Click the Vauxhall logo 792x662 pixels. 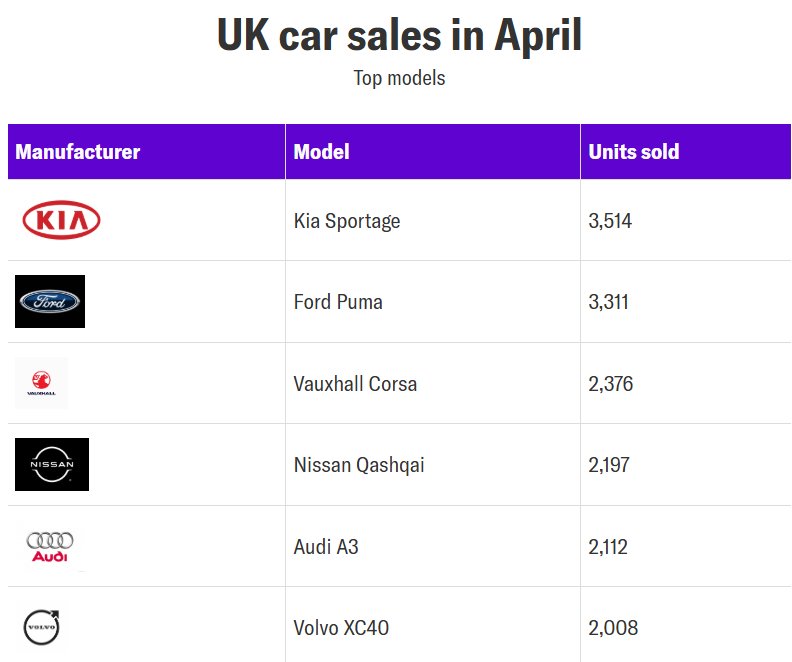point(42,383)
